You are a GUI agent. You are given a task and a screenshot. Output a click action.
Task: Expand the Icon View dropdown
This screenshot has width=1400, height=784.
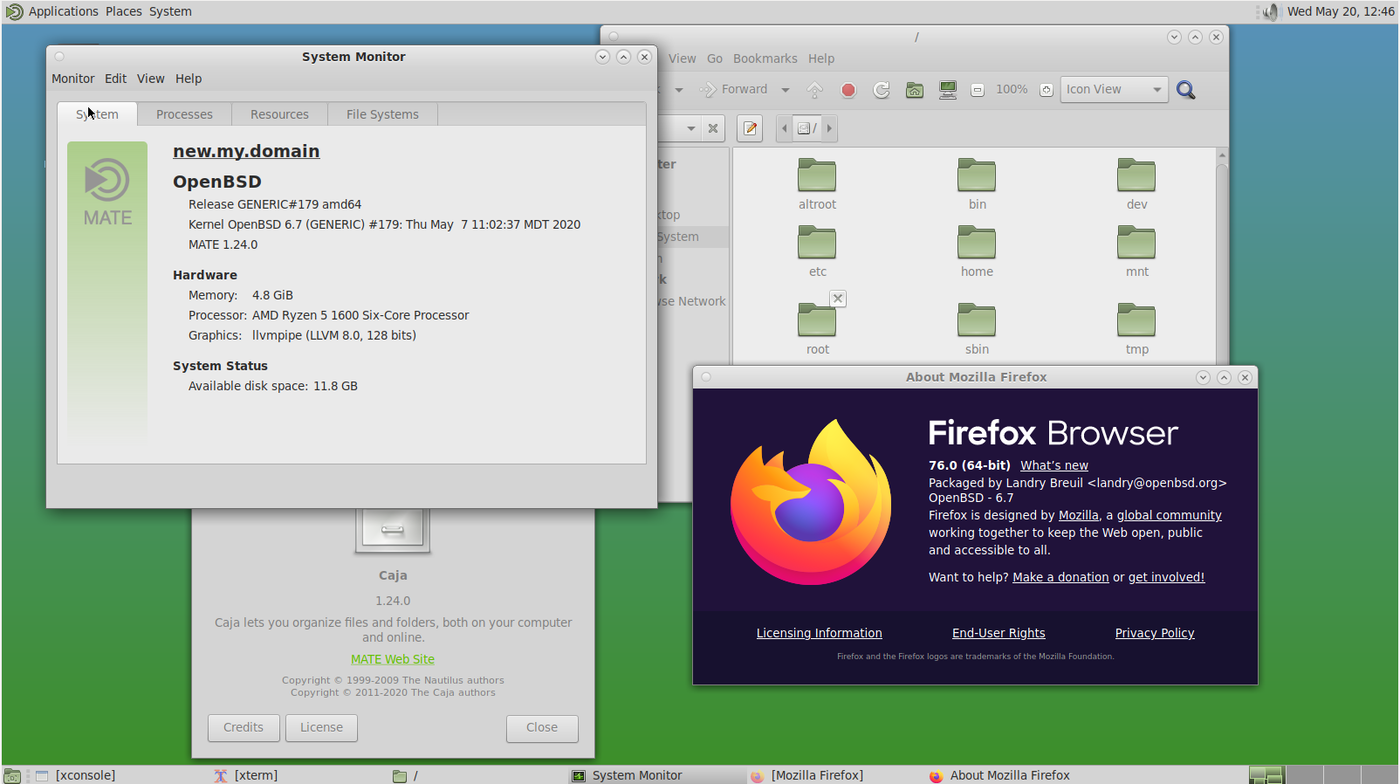(x=1156, y=90)
